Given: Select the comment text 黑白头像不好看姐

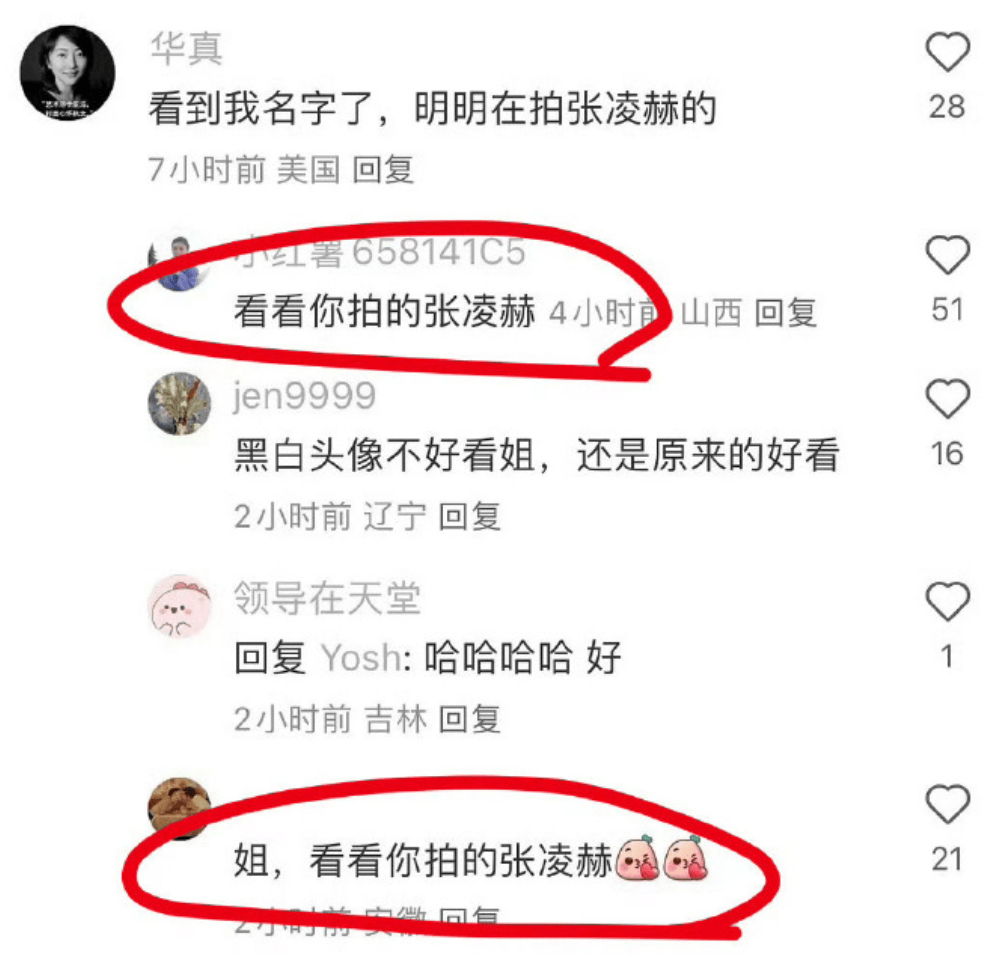Looking at the screenshot, I should (x=384, y=455).
